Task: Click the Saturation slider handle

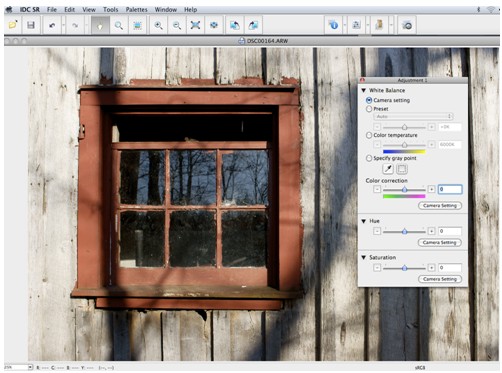Action: click(x=404, y=268)
